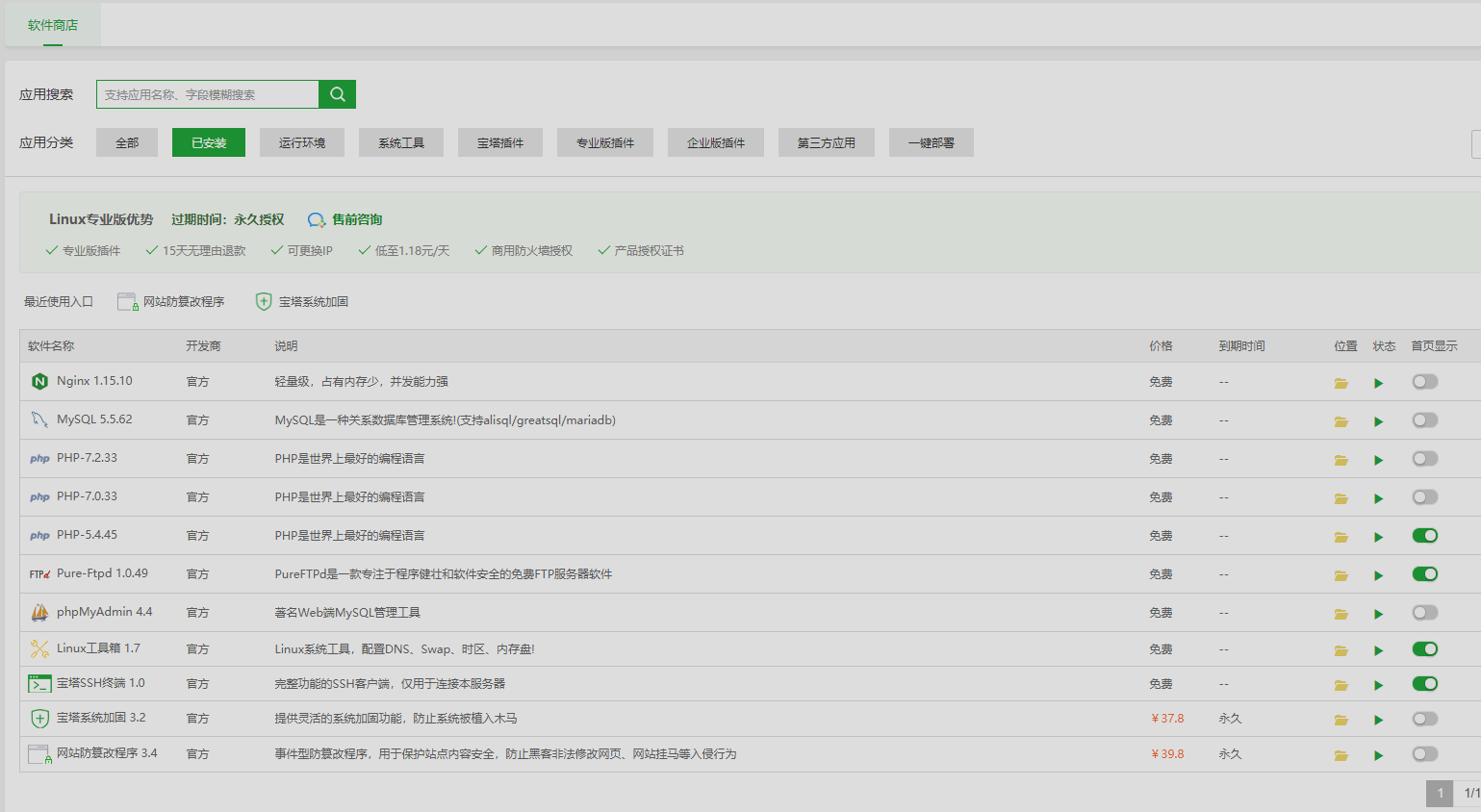Select the 运行环境 category
The width and height of the screenshot is (1481, 812).
302,142
